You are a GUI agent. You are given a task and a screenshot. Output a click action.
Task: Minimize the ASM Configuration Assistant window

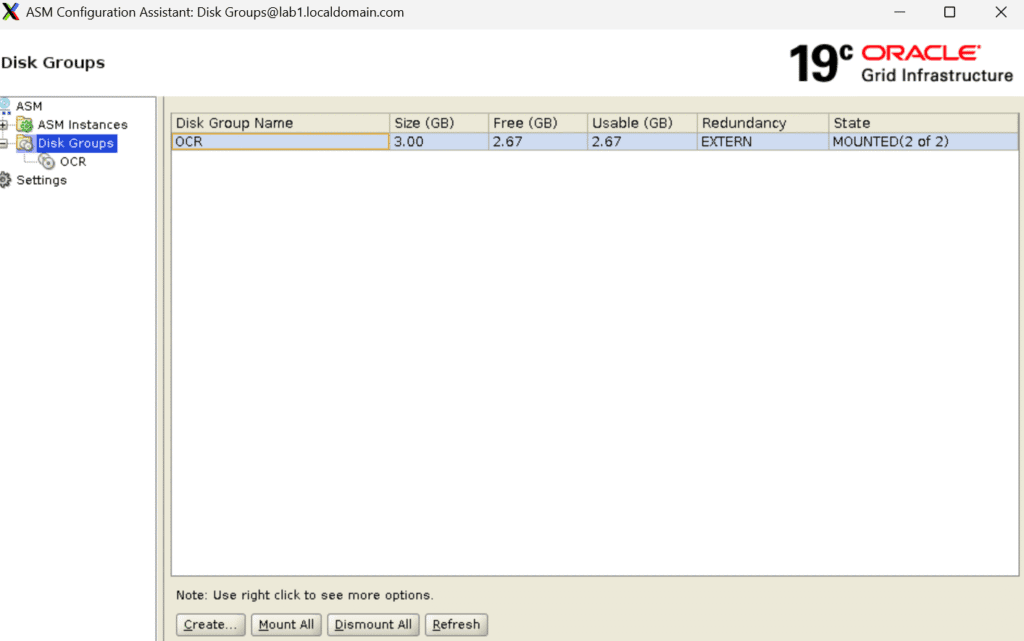899,12
